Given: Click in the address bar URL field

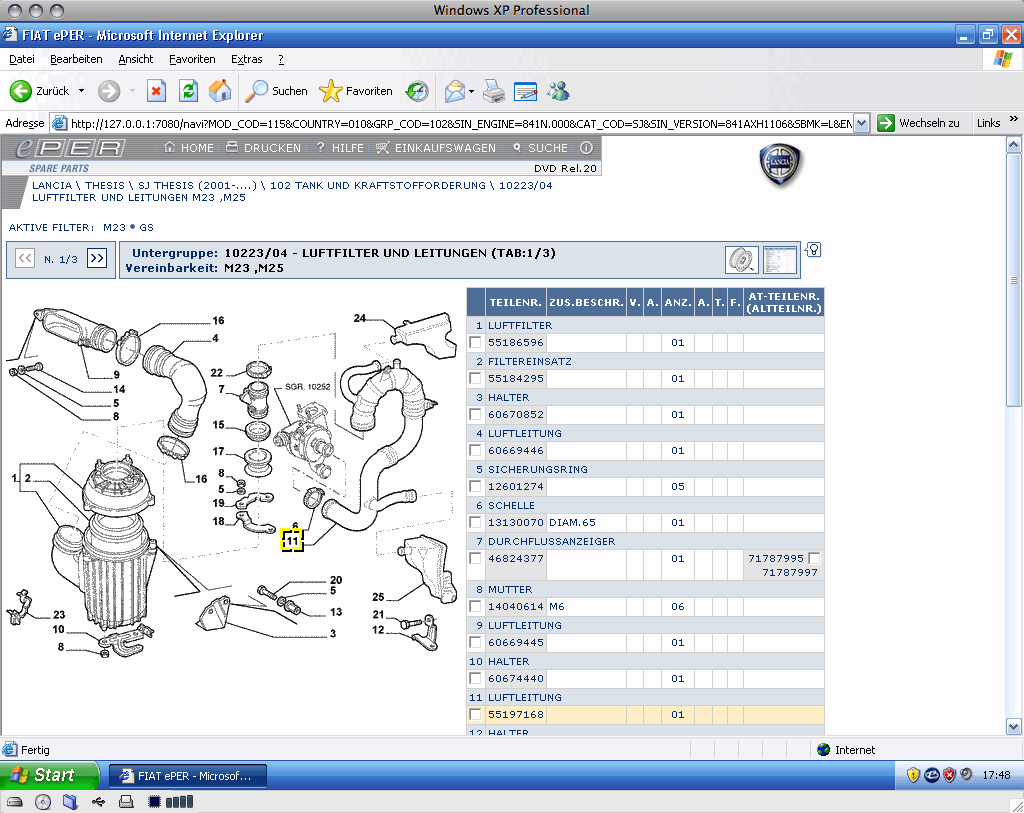Looking at the screenshot, I should (460, 123).
